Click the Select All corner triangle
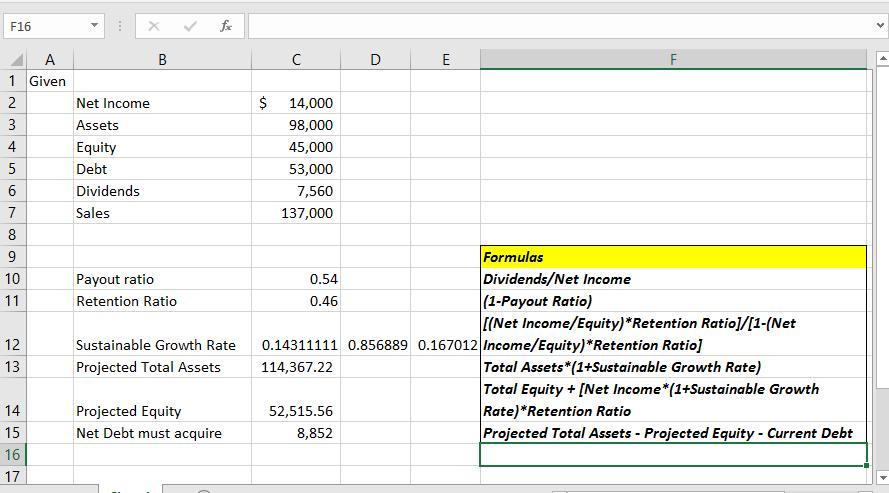 click(x=15, y=60)
